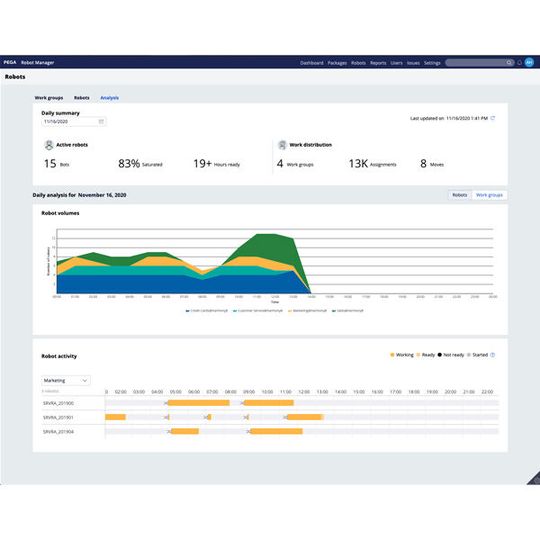The image size is (540, 540).
Task: Toggle daily analysis to Robots view
Action: 460,195
